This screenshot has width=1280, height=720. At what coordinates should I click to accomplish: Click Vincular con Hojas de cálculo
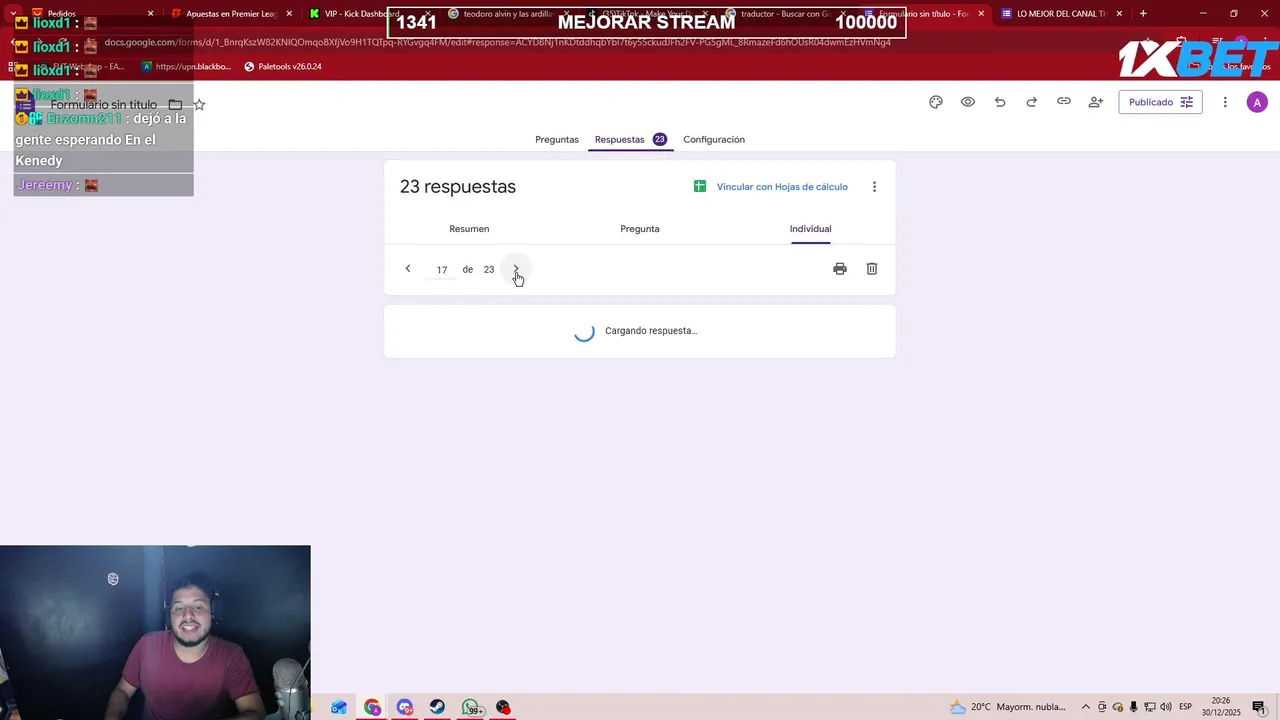pos(771,187)
